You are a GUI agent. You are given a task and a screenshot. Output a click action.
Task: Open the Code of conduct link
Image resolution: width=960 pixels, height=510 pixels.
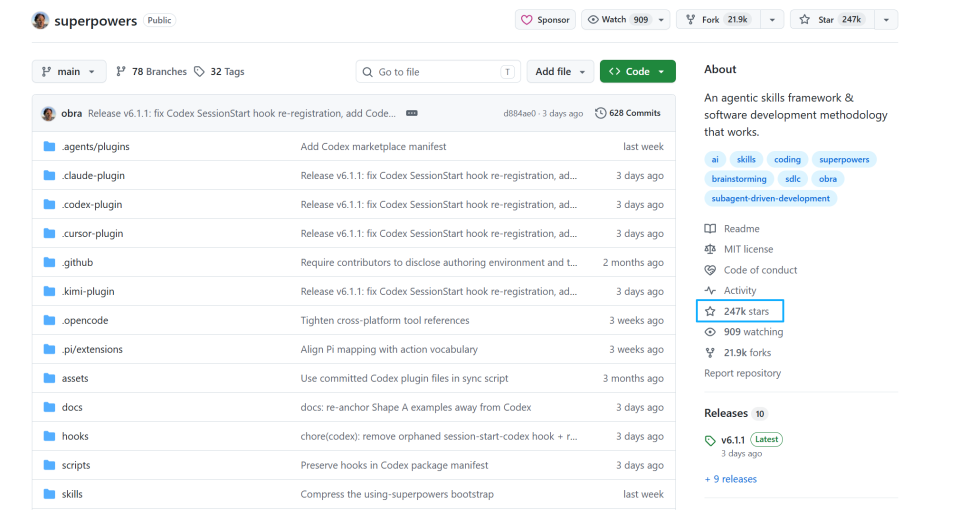tap(751, 270)
